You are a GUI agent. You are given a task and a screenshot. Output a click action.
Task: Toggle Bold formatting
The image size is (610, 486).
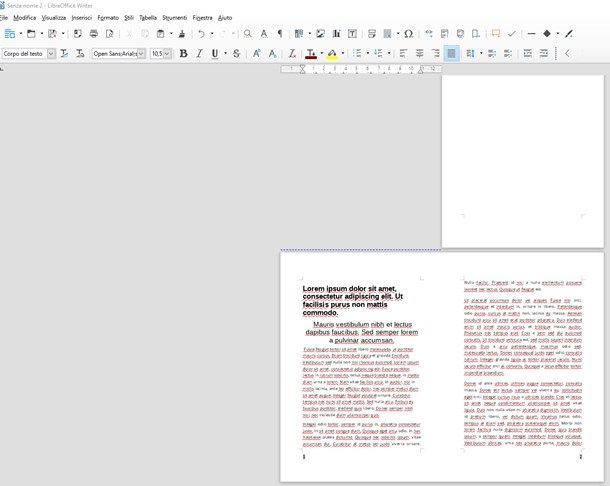pos(183,53)
